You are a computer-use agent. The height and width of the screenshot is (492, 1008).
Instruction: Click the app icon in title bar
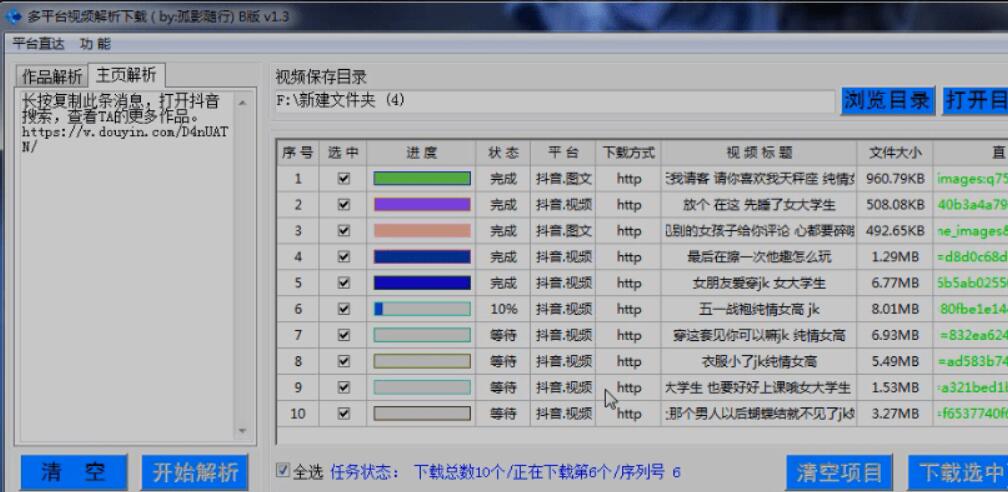point(12,15)
